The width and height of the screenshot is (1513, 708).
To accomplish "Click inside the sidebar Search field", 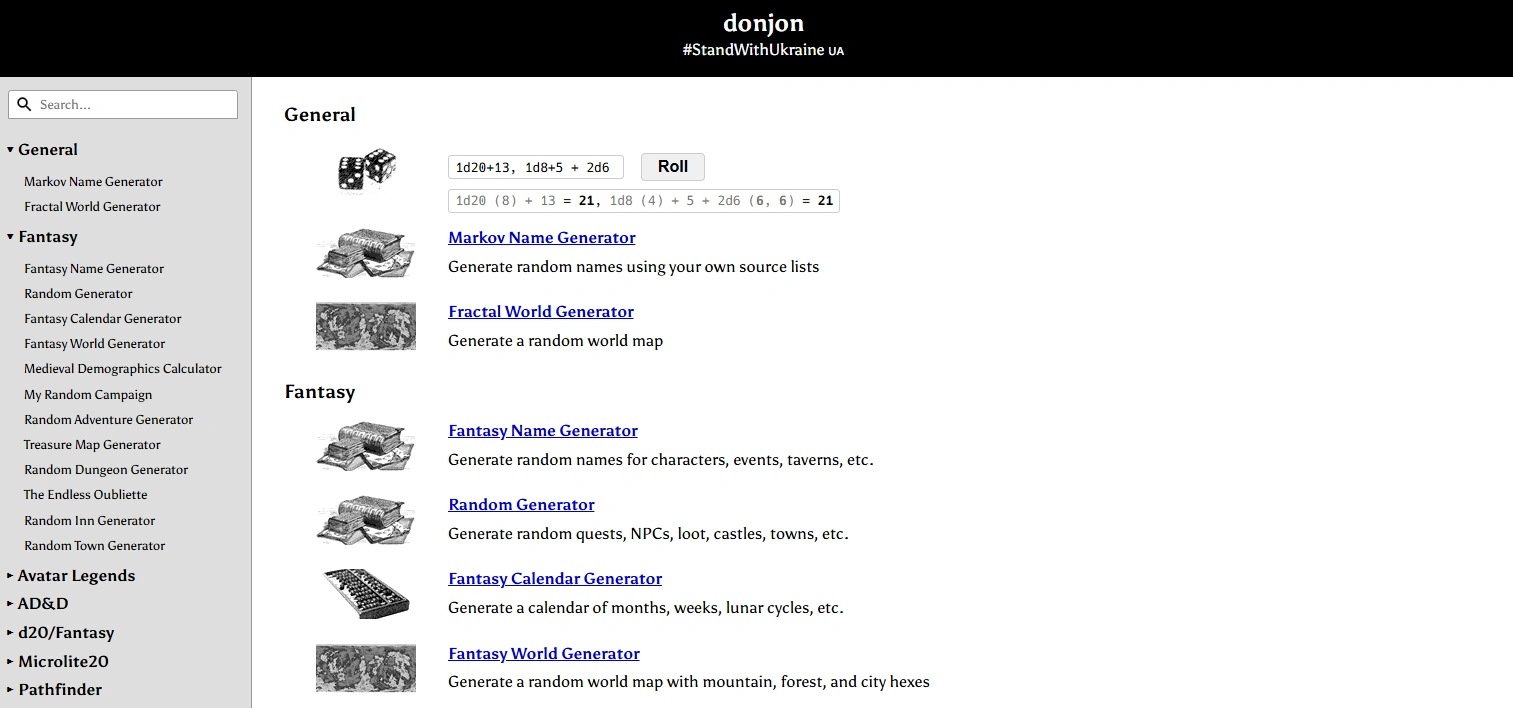I will tap(123, 104).
